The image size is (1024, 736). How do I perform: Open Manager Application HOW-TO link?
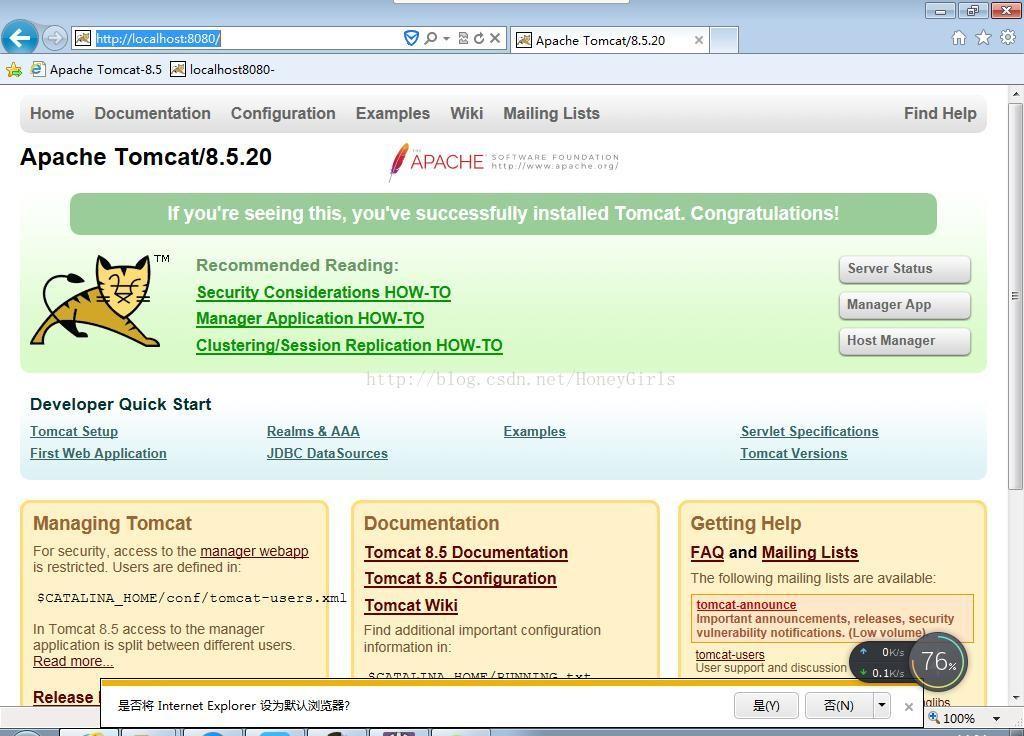pos(309,319)
